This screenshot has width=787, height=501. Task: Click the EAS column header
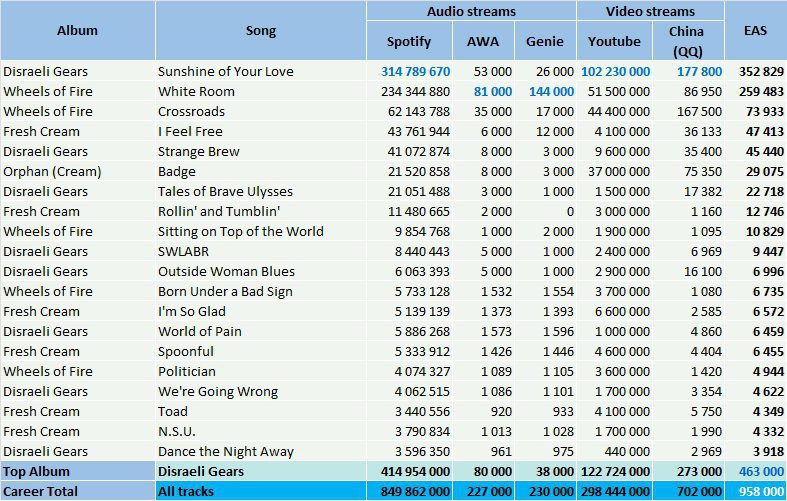coord(755,31)
